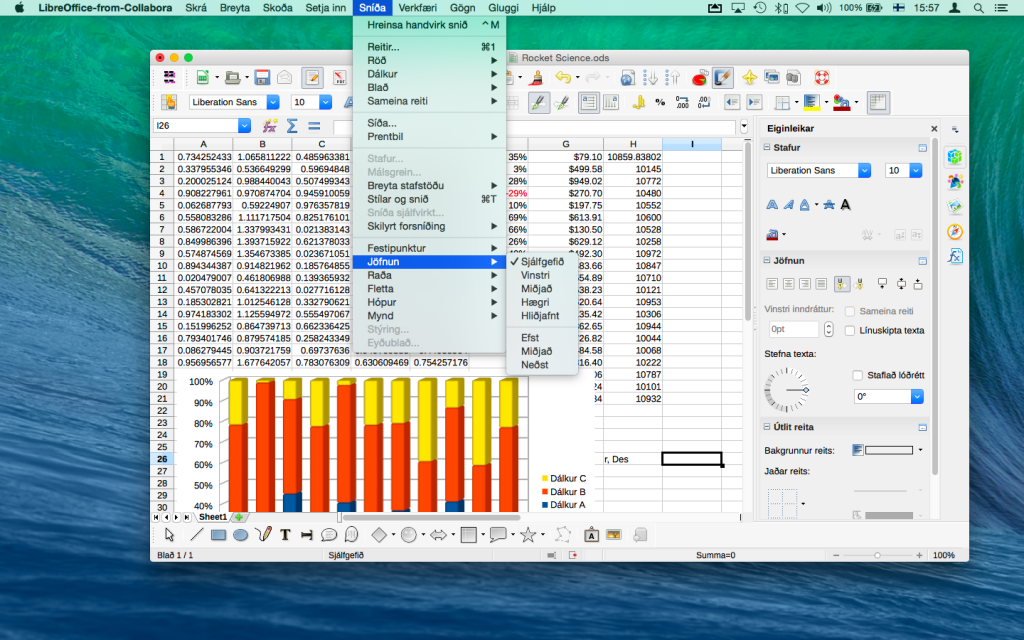Select the Text tool T icon

point(285,535)
